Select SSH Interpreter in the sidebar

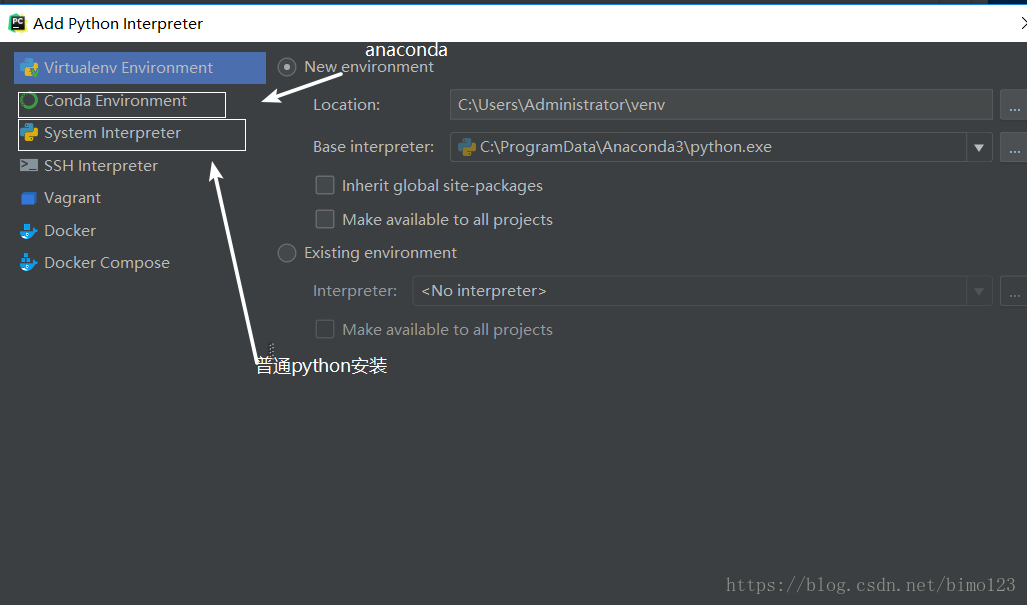(x=140, y=166)
